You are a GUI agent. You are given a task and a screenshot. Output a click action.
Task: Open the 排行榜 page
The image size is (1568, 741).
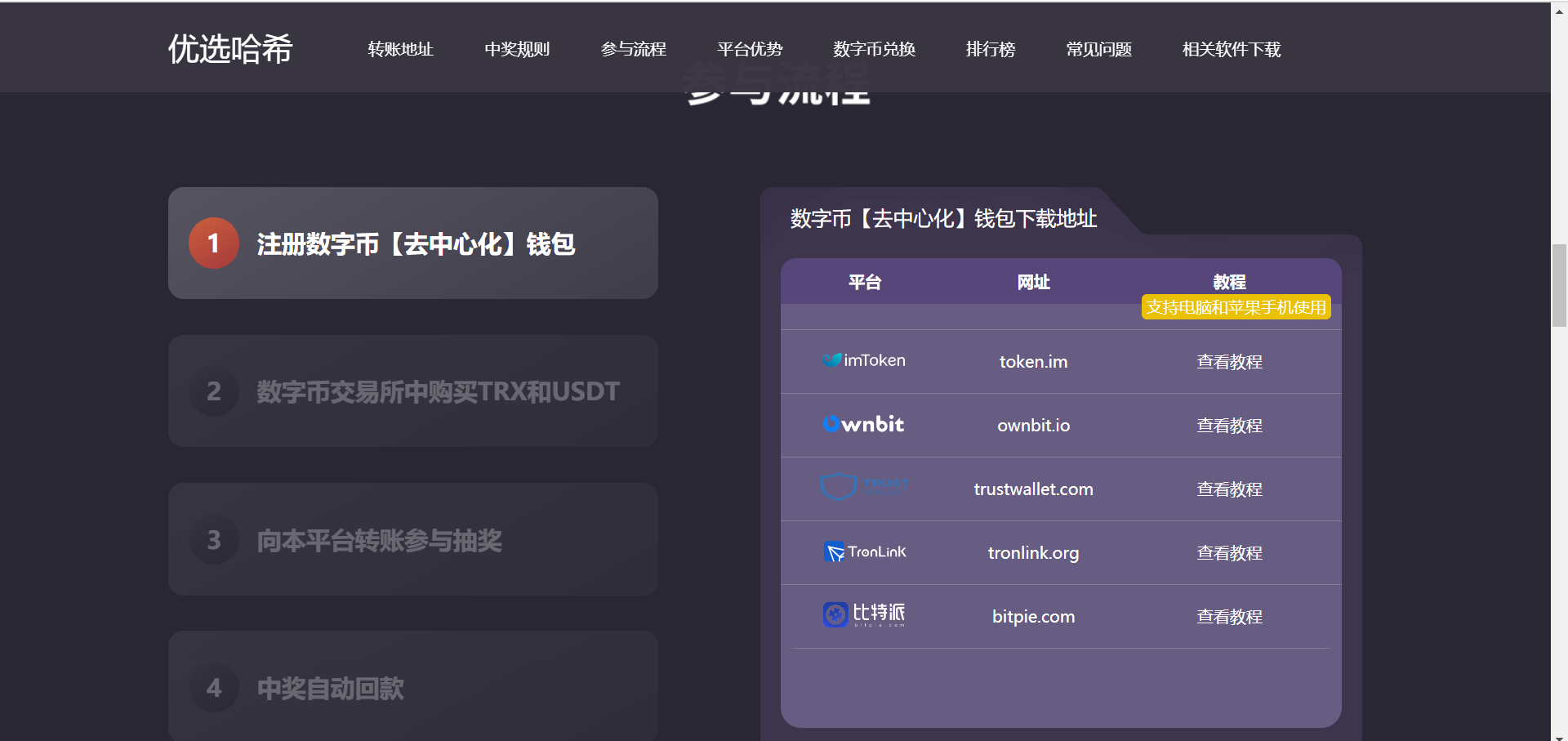point(991,49)
